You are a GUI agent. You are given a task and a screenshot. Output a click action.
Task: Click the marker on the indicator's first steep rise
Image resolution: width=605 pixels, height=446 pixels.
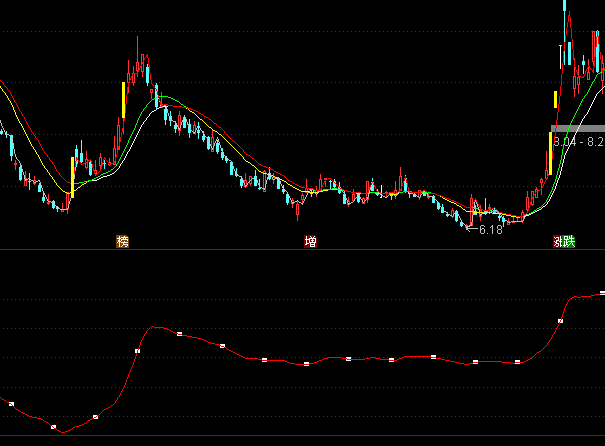click(x=135, y=351)
